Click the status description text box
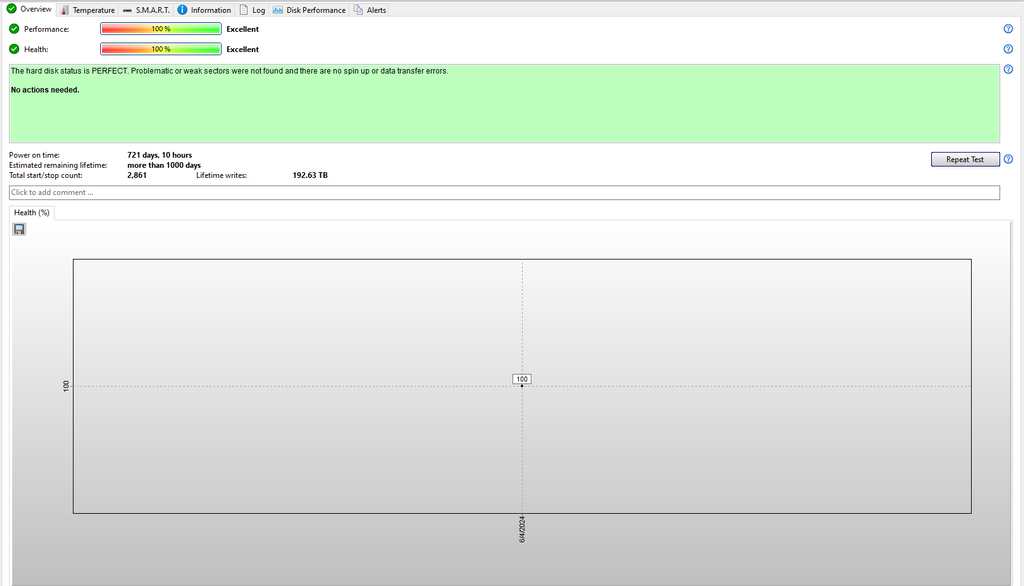Screen dimensions: 1024x586 [504, 103]
